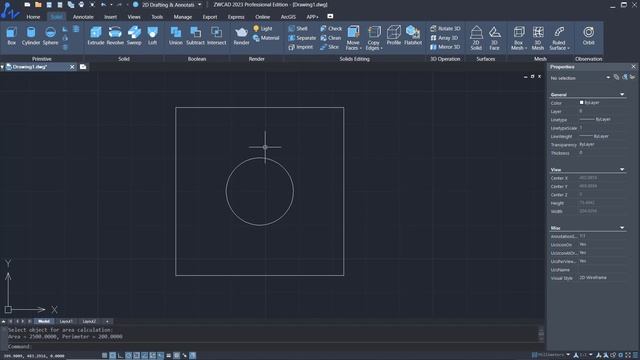Viewport: 640px width, 360px height.
Task: Open the Annotate ribbon tab
Action: coord(83,17)
